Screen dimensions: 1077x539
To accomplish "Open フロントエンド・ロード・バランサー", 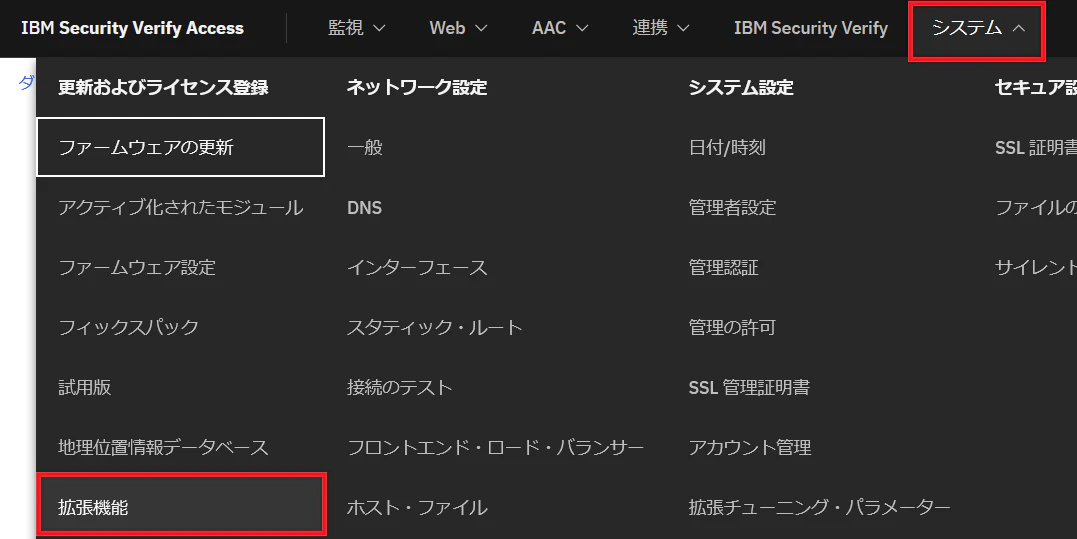I will (495, 447).
